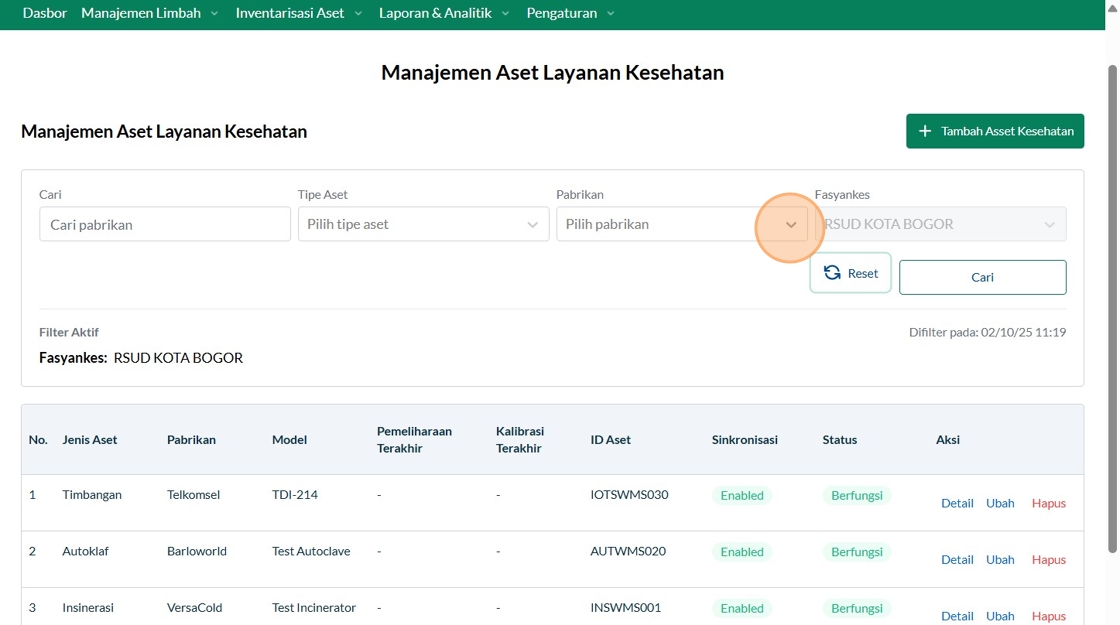Image resolution: width=1120 pixels, height=625 pixels.
Task: Open the Inventarisasi Aset menu
Action: click(x=299, y=13)
